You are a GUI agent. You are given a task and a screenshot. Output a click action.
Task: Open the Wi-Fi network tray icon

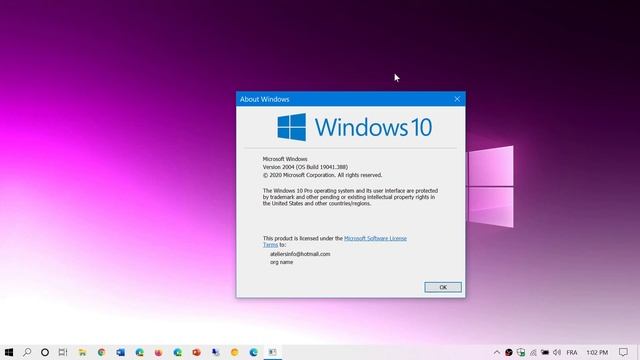533,352
